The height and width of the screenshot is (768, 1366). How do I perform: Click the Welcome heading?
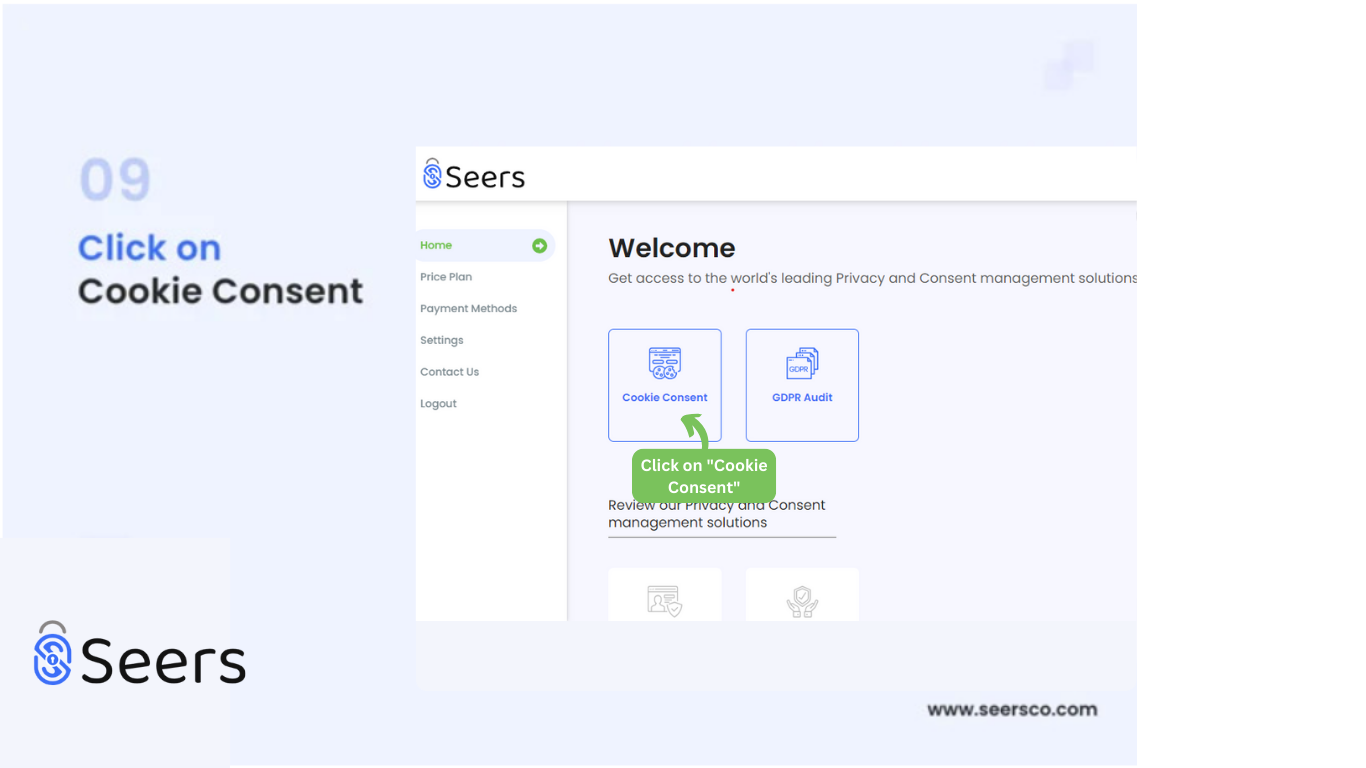pos(672,248)
